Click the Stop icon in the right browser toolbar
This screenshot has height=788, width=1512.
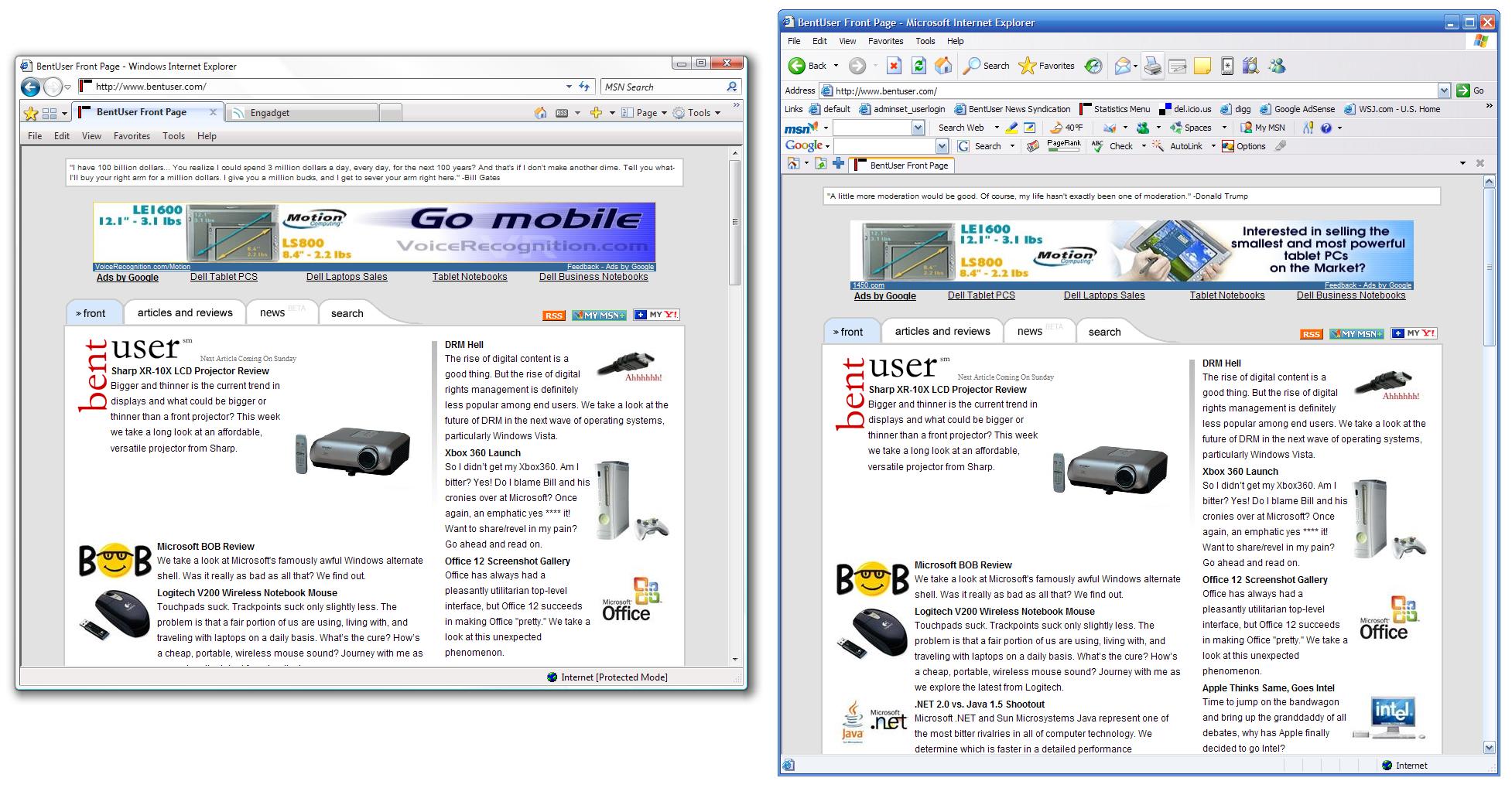coord(894,67)
